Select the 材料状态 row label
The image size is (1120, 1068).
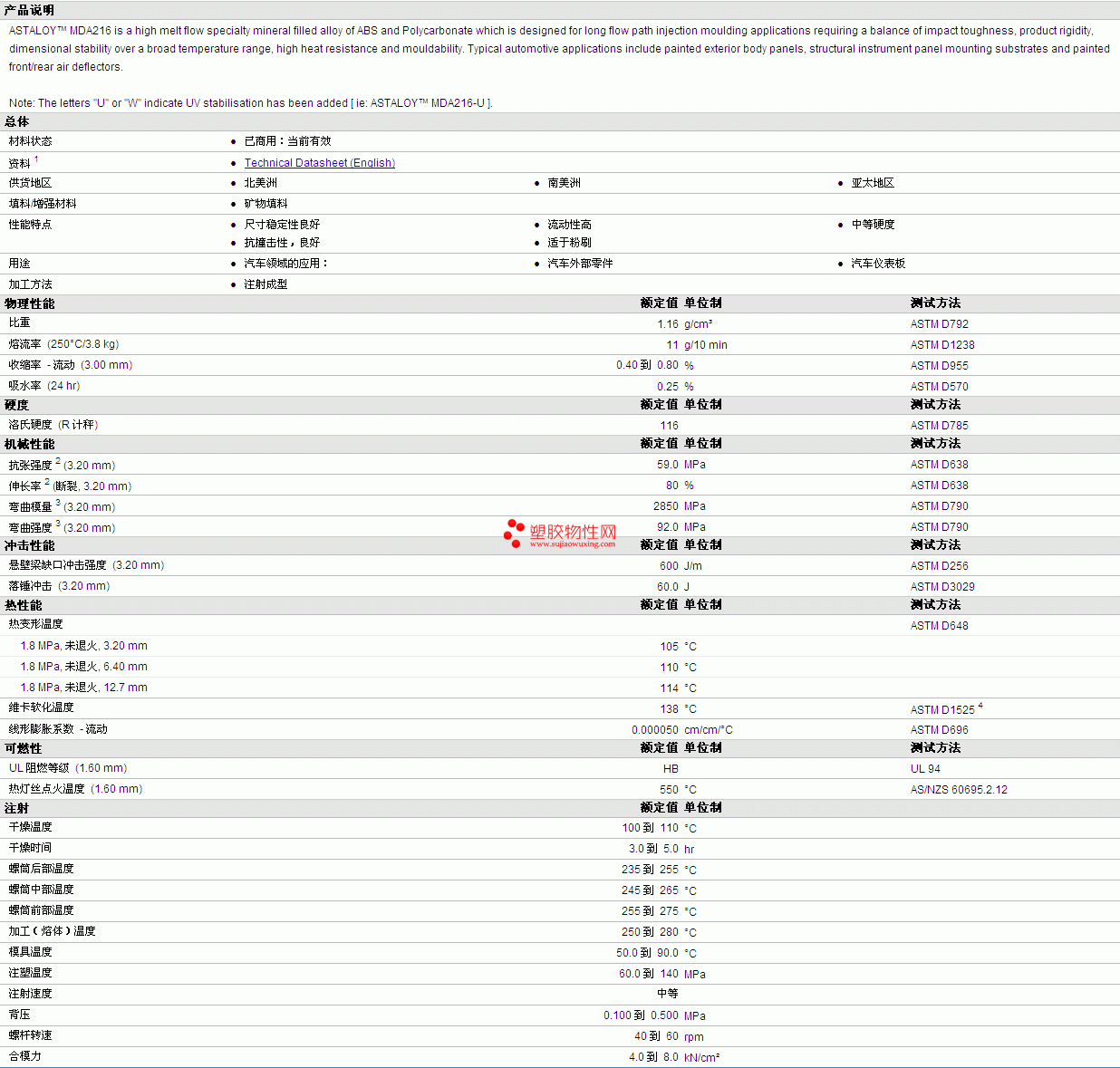(x=31, y=141)
